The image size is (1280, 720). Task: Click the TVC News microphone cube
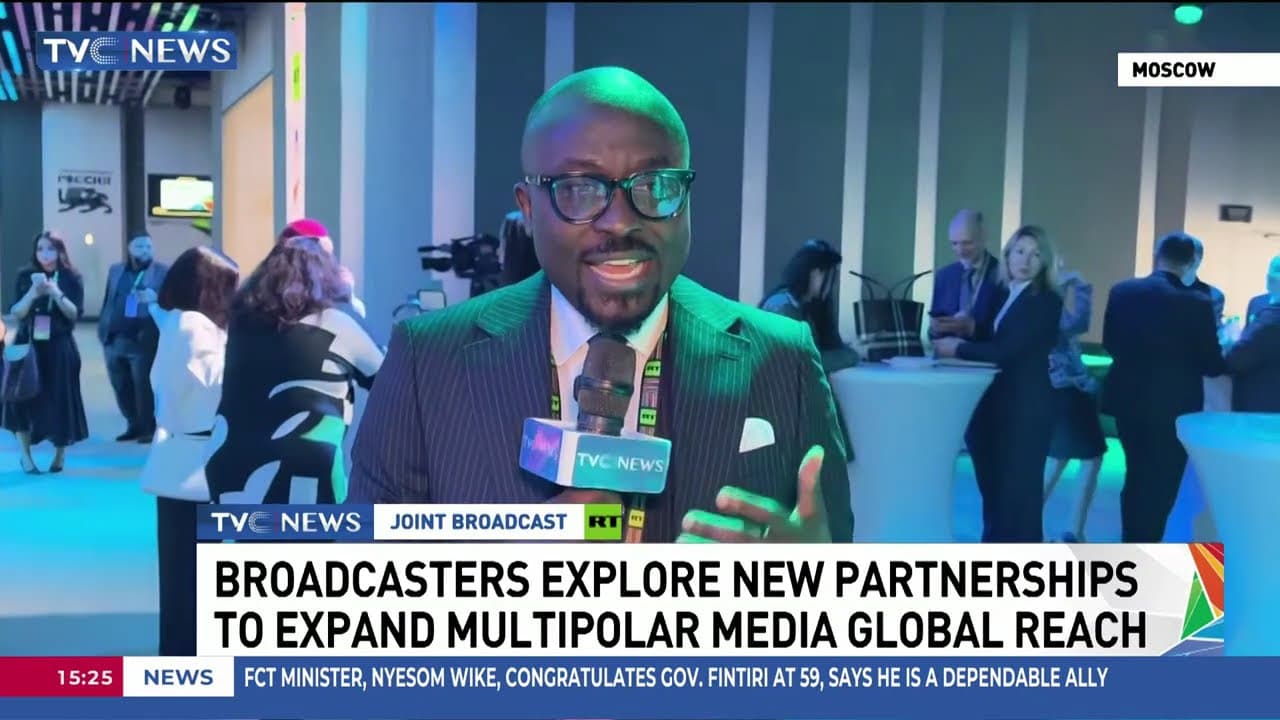tap(595, 456)
